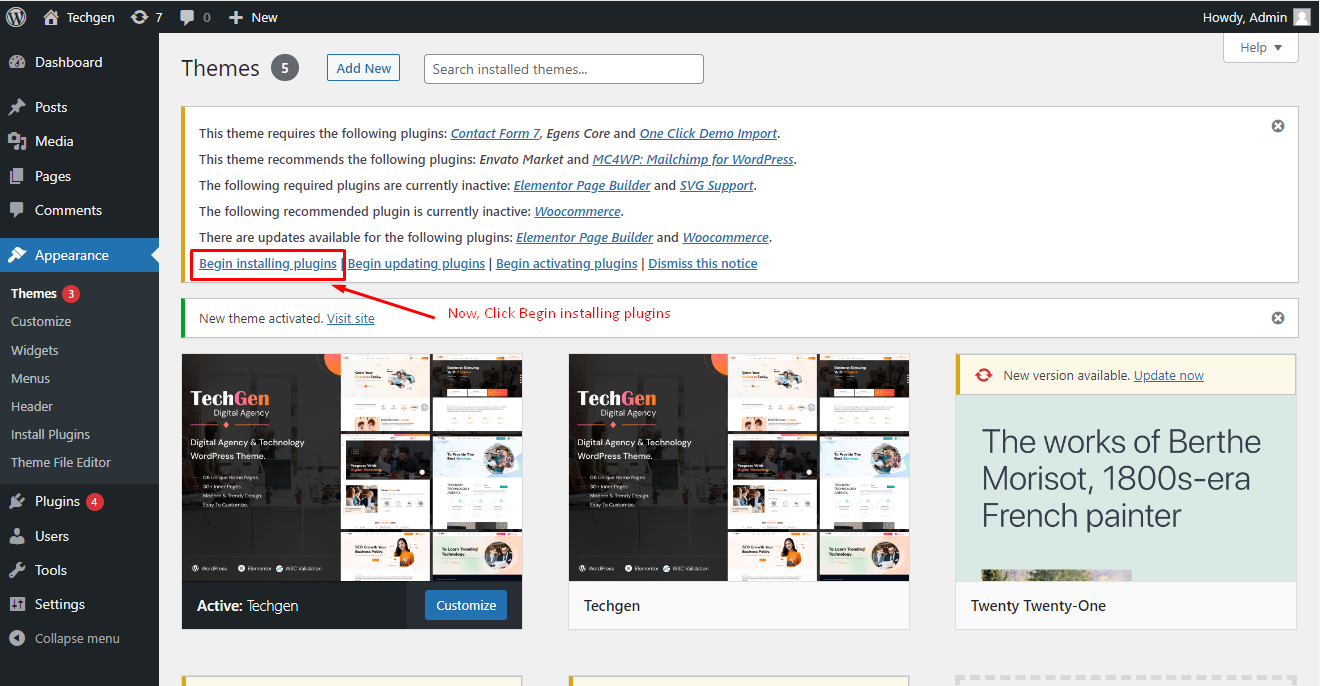Click Begin updating plugins
The height and width of the screenshot is (686, 1320).
pyautogui.click(x=416, y=263)
